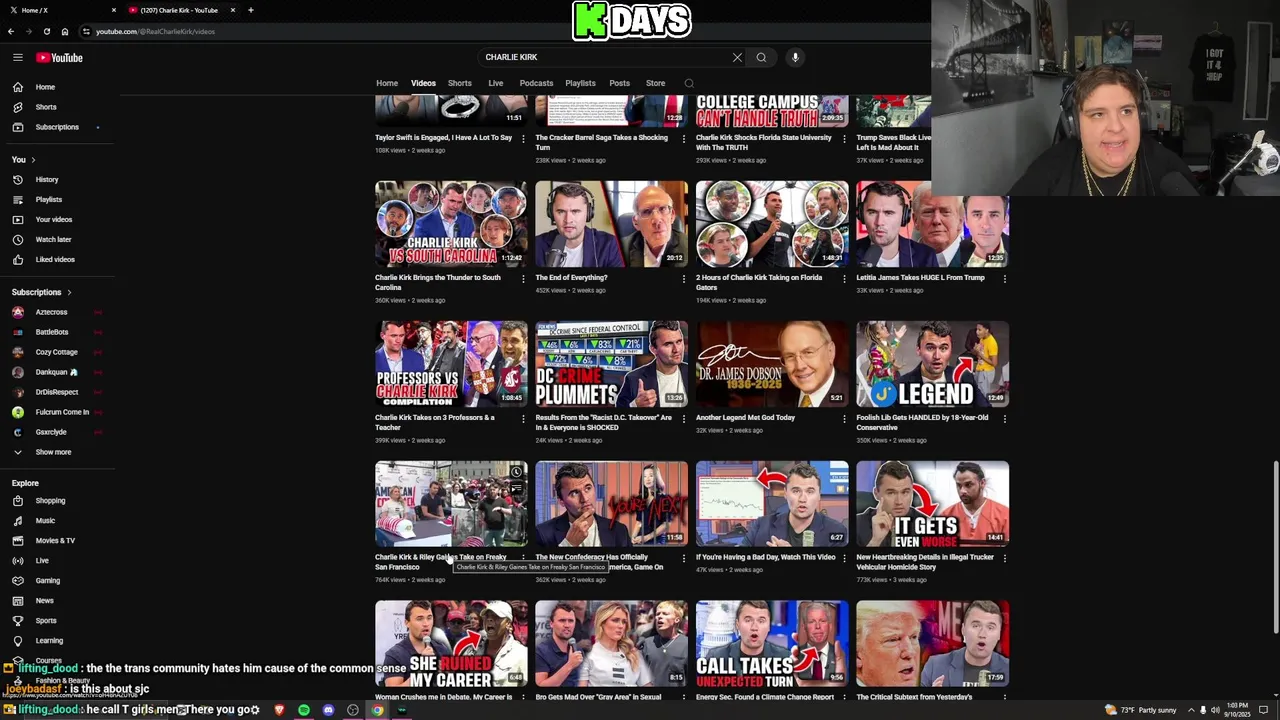Open Shorts in the sidebar
Image resolution: width=1280 pixels, height=720 pixels.
click(56, 107)
